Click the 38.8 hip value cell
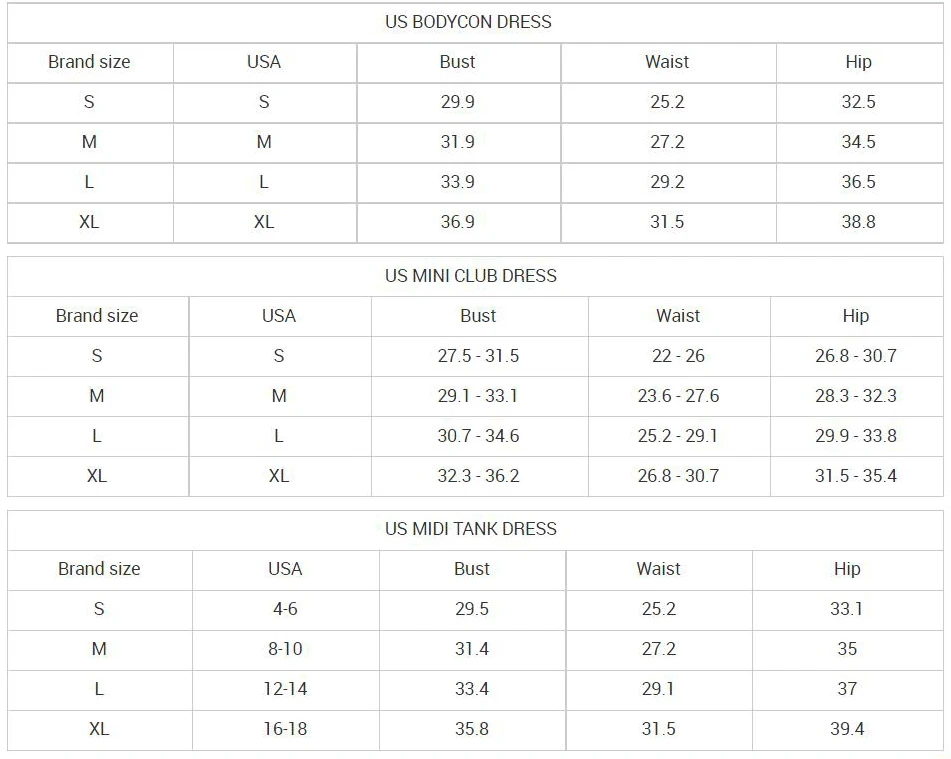951x759 pixels. (858, 222)
